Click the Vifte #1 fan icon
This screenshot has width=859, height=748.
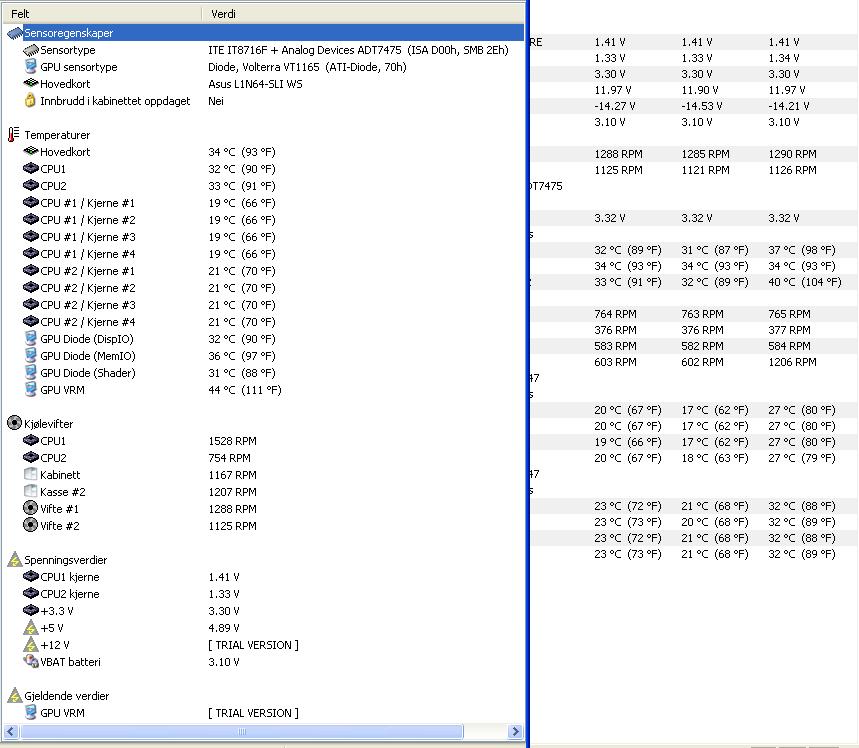point(31,508)
